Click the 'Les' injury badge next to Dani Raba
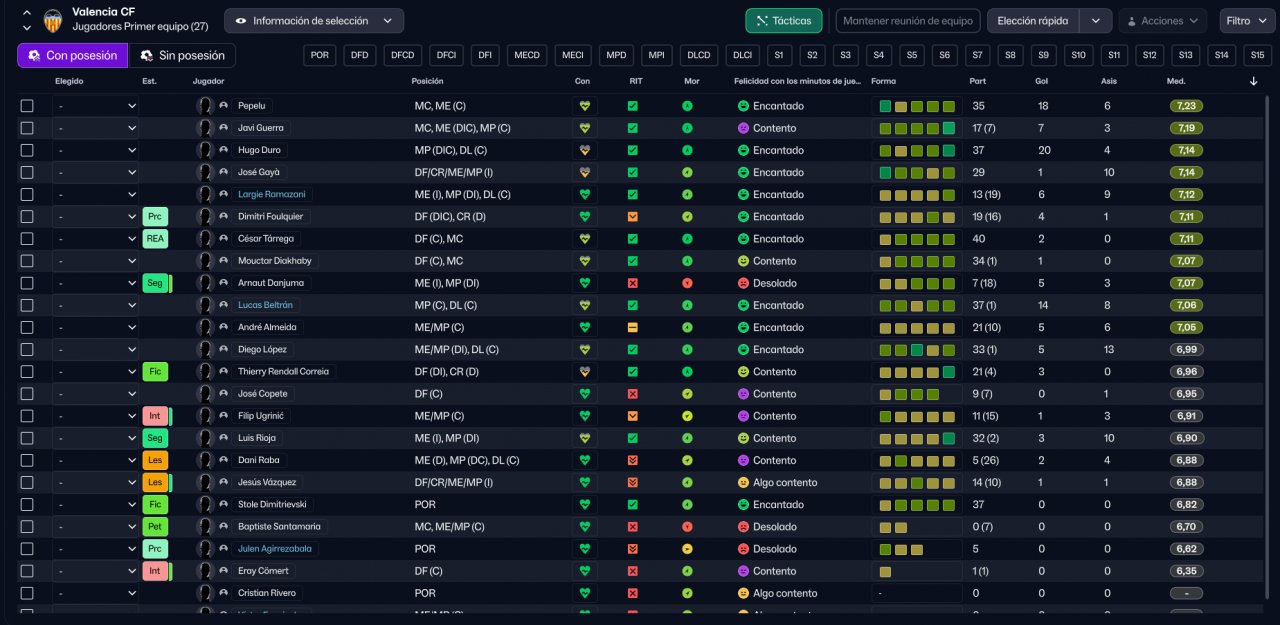Screen dimensions: 1280x625 click(155, 460)
